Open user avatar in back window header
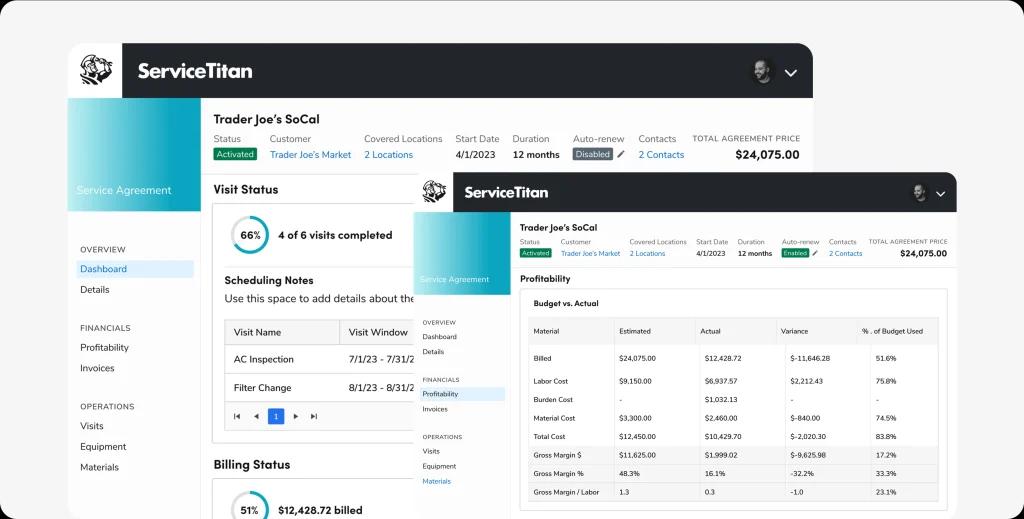This screenshot has height=519, width=1024. tap(761, 72)
